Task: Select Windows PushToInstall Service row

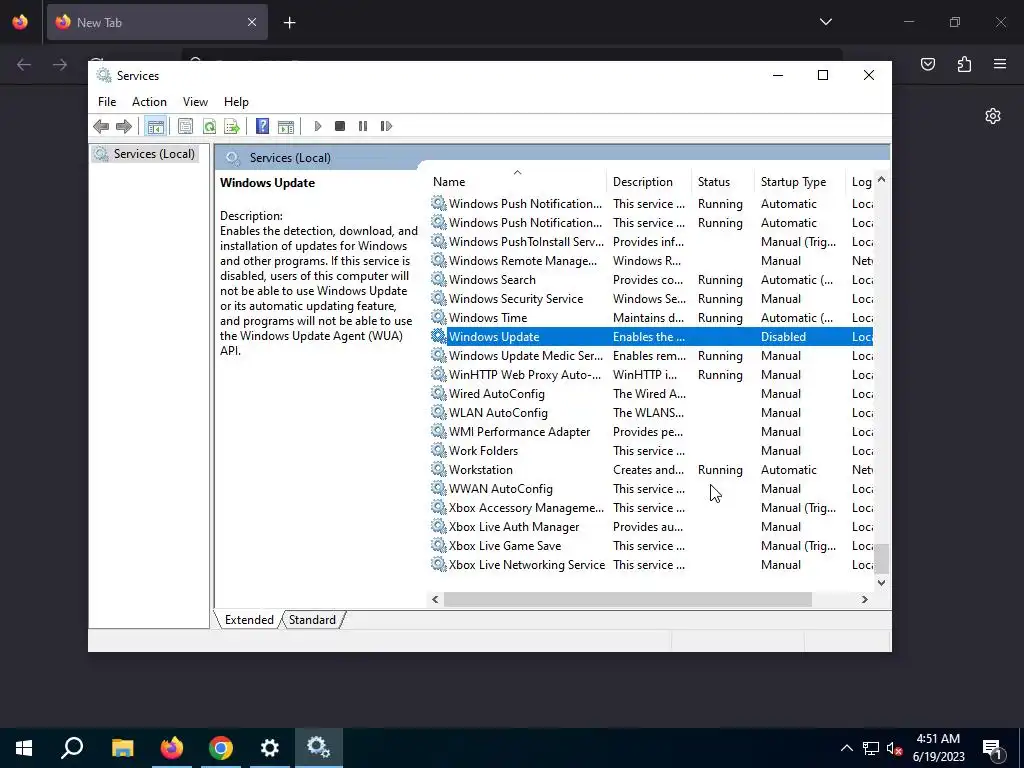Action: (651, 242)
